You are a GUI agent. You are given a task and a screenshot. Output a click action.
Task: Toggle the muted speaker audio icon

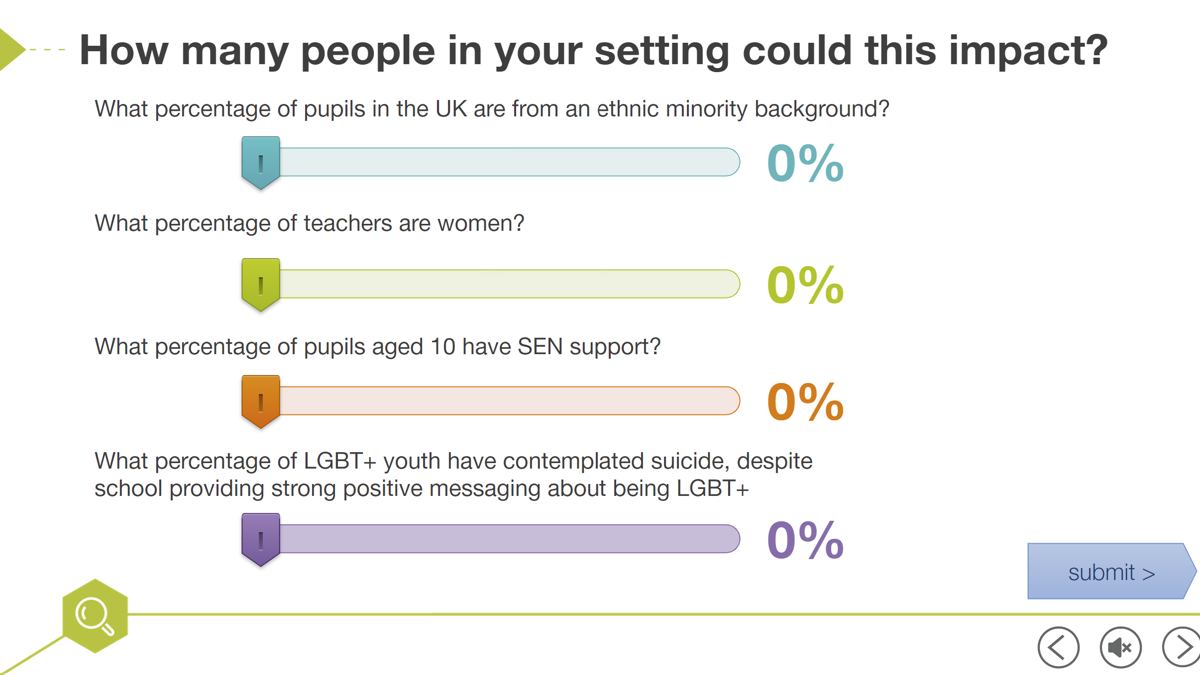(1121, 647)
